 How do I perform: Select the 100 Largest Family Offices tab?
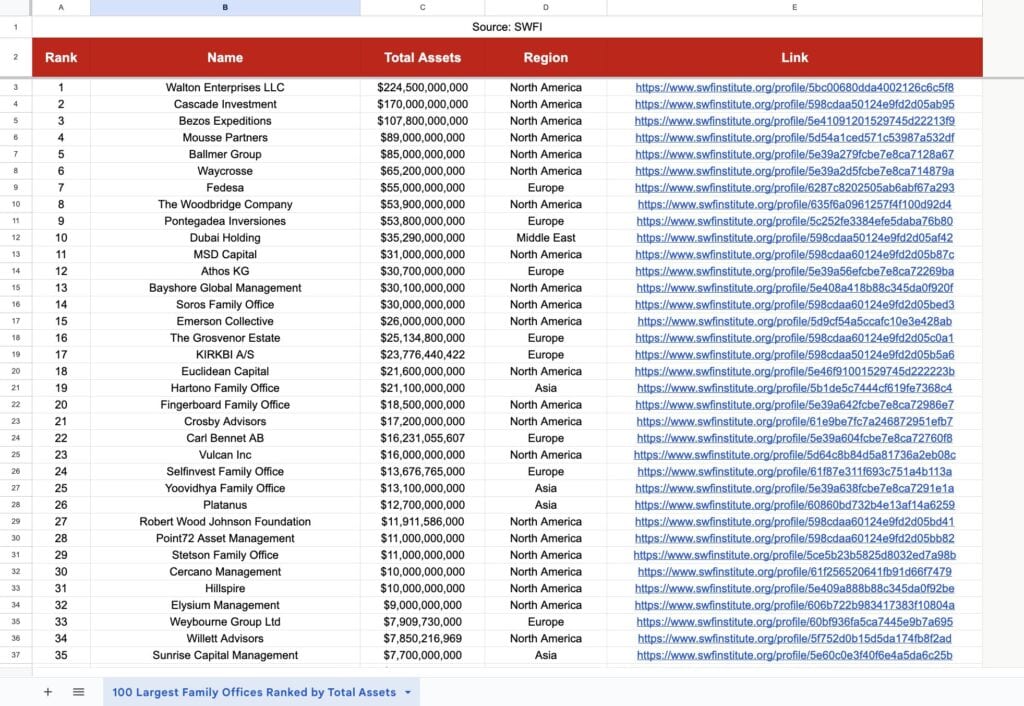click(x=253, y=692)
